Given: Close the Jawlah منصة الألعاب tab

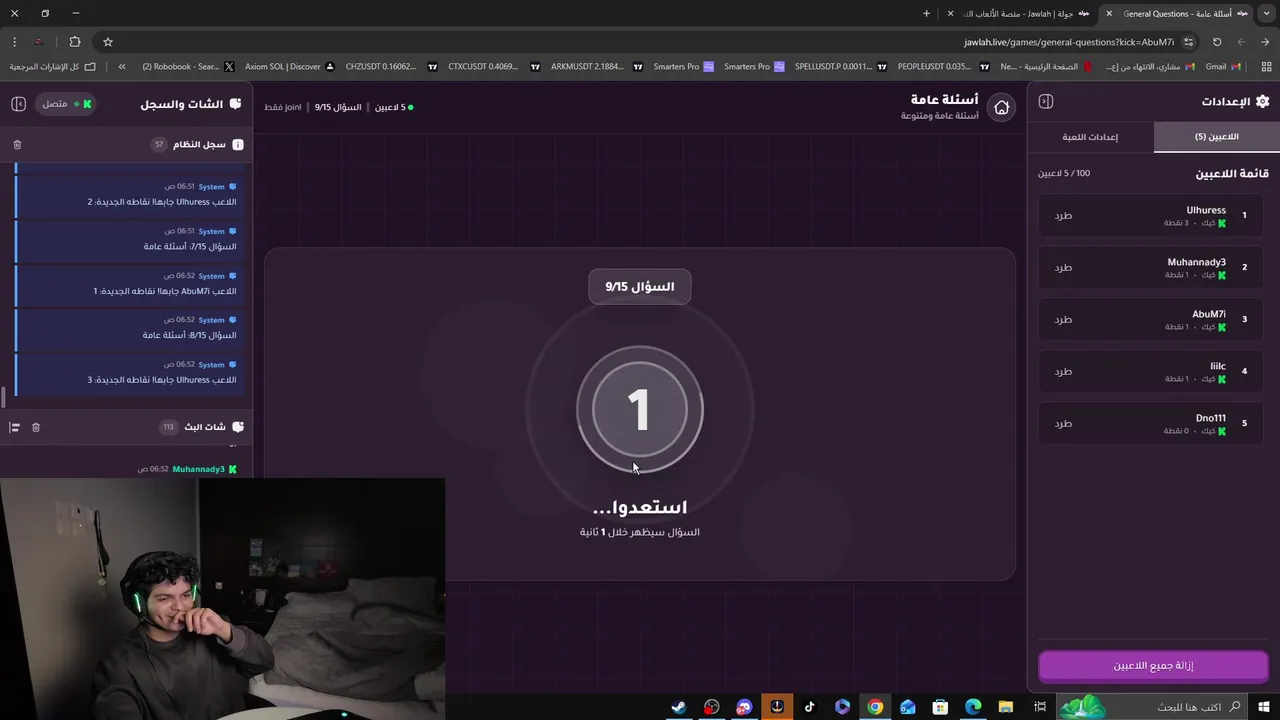Looking at the screenshot, I should (x=950, y=14).
